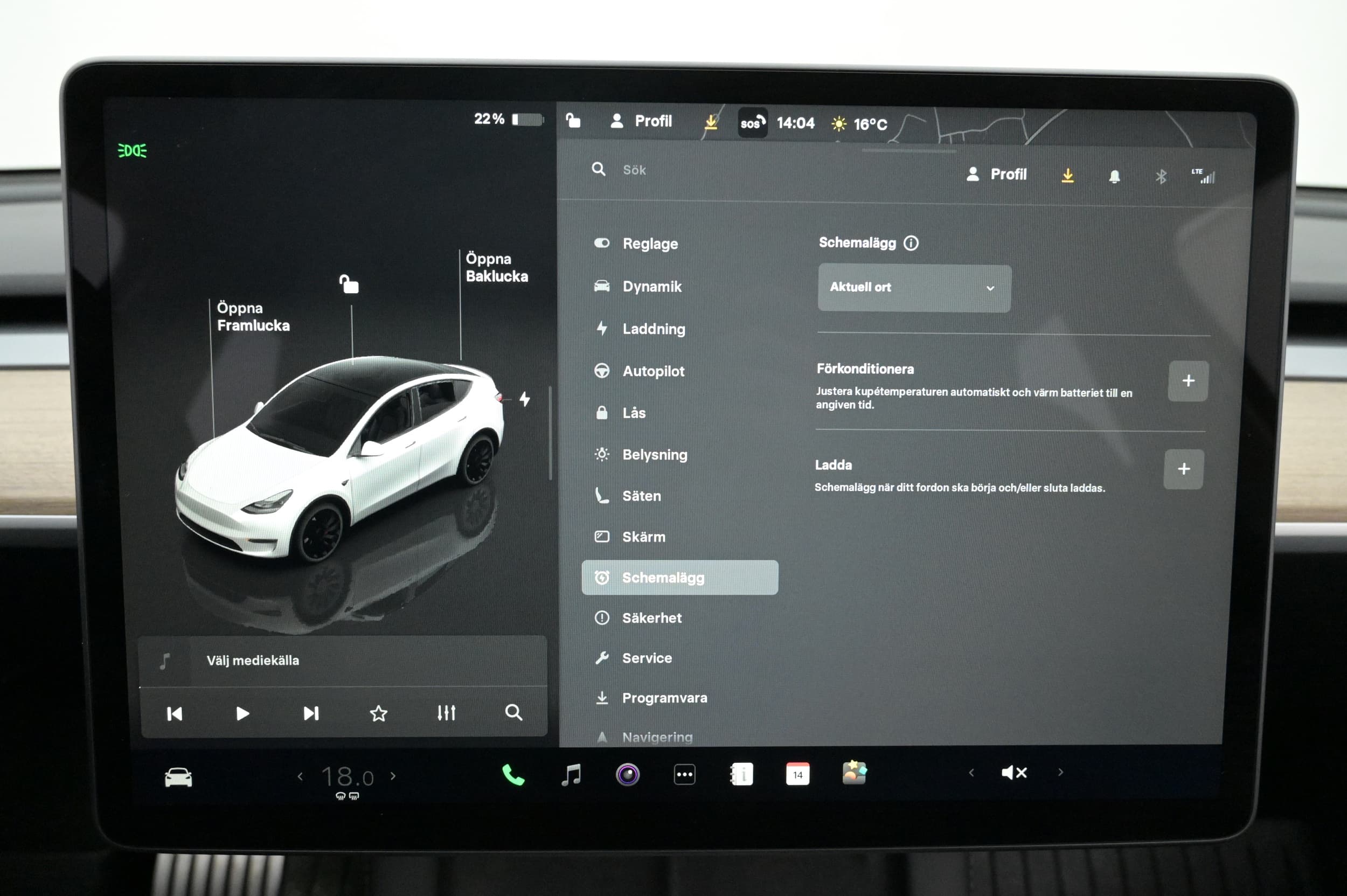The width and height of the screenshot is (1347, 896).
Task: Open the more apps ellipsis launcher
Action: pyautogui.click(x=684, y=775)
